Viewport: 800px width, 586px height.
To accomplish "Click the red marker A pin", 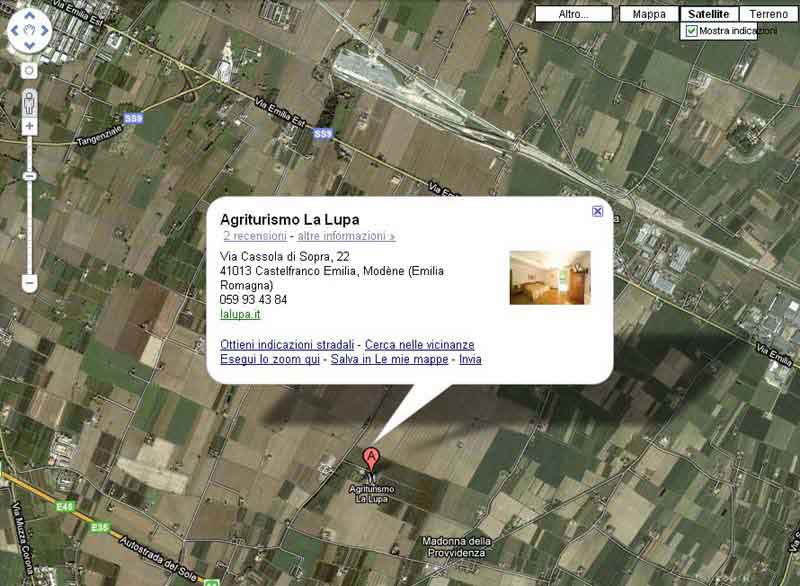I will (x=371, y=460).
